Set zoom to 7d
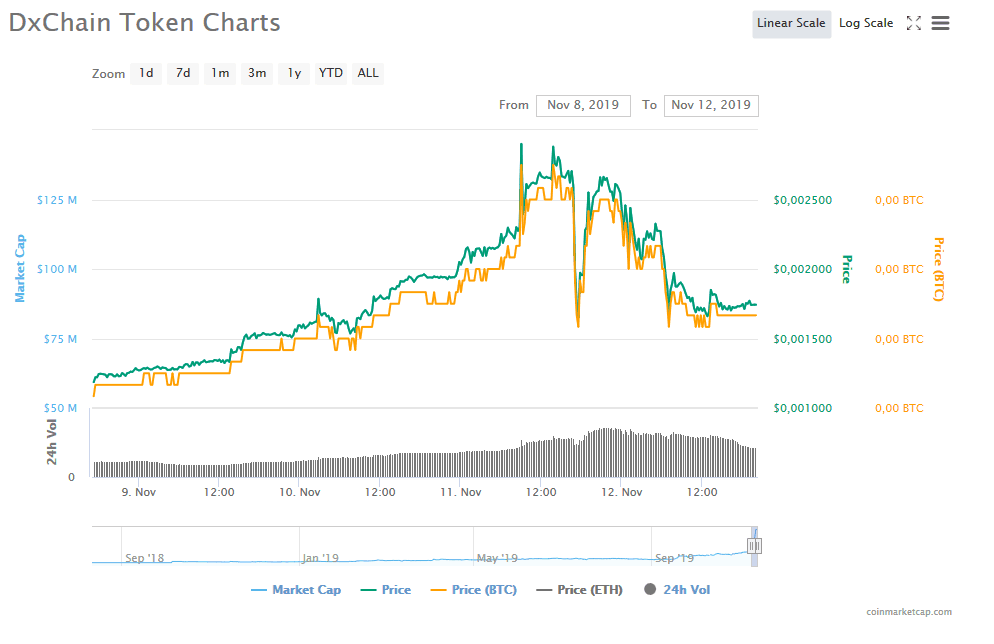Screen dimensions: 994x644 point(183,73)
